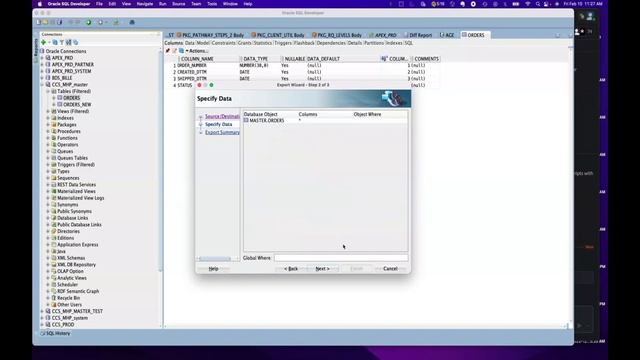The height and width of the screenshot is (360, 640).
Task: Click the Object Where column header in wizard
Action: 367,114
